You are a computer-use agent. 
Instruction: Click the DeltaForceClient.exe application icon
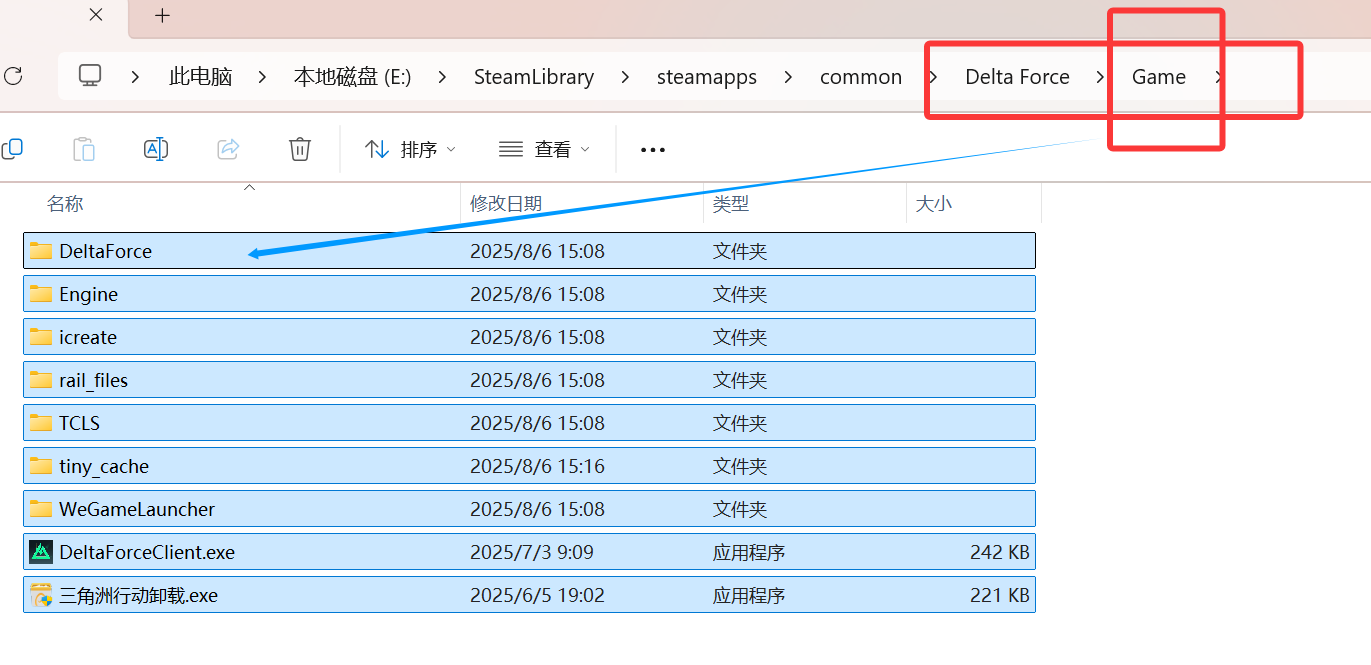click(x=41, y=552)
